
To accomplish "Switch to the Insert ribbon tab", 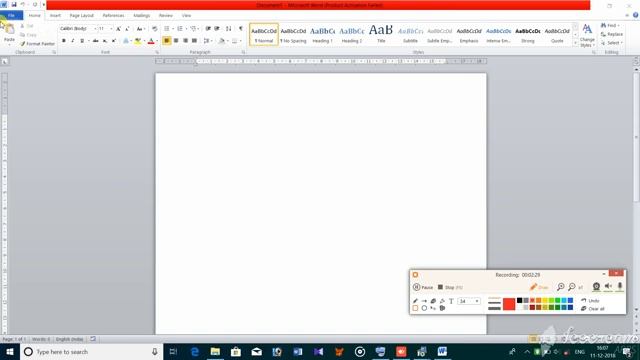I will click(x=55, y=16).
